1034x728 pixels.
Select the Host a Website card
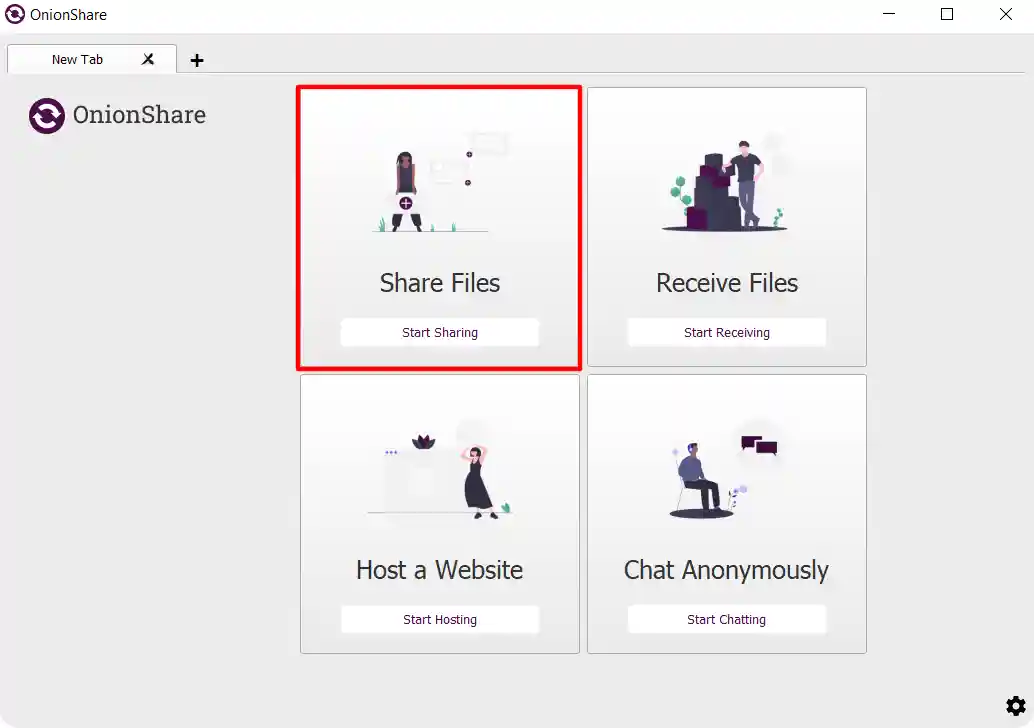439,513
